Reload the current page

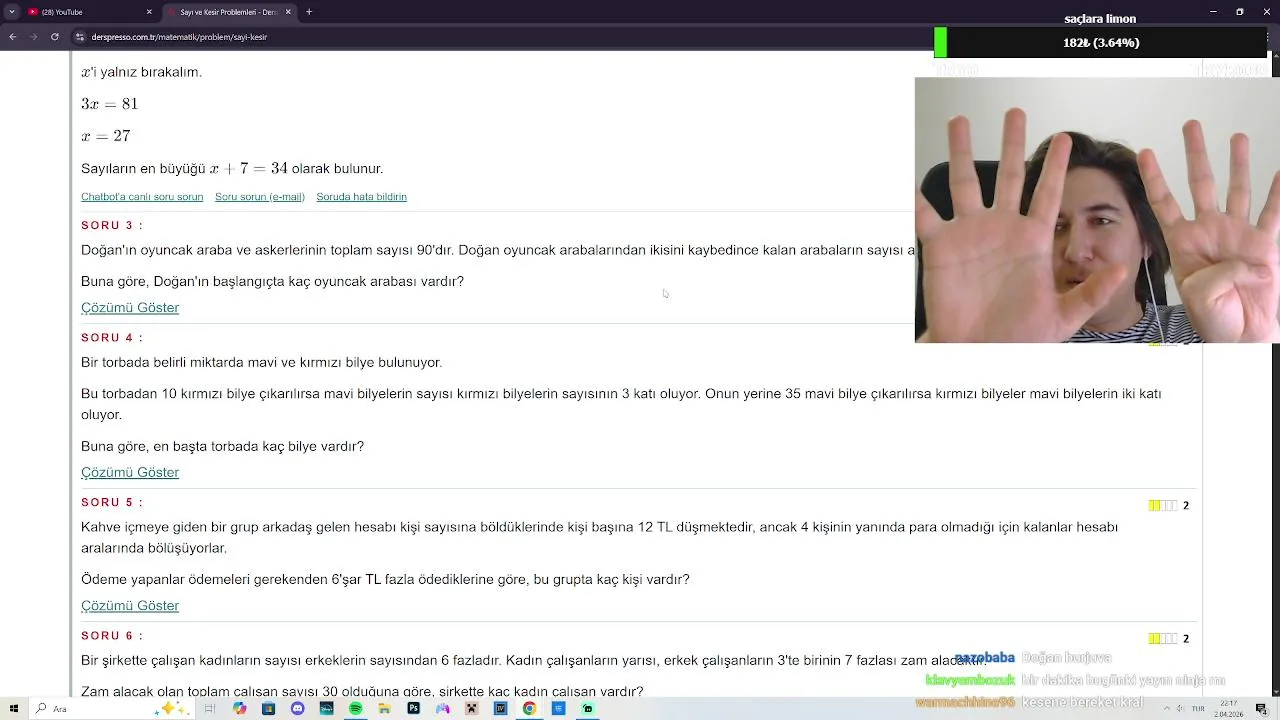point(54,37)
